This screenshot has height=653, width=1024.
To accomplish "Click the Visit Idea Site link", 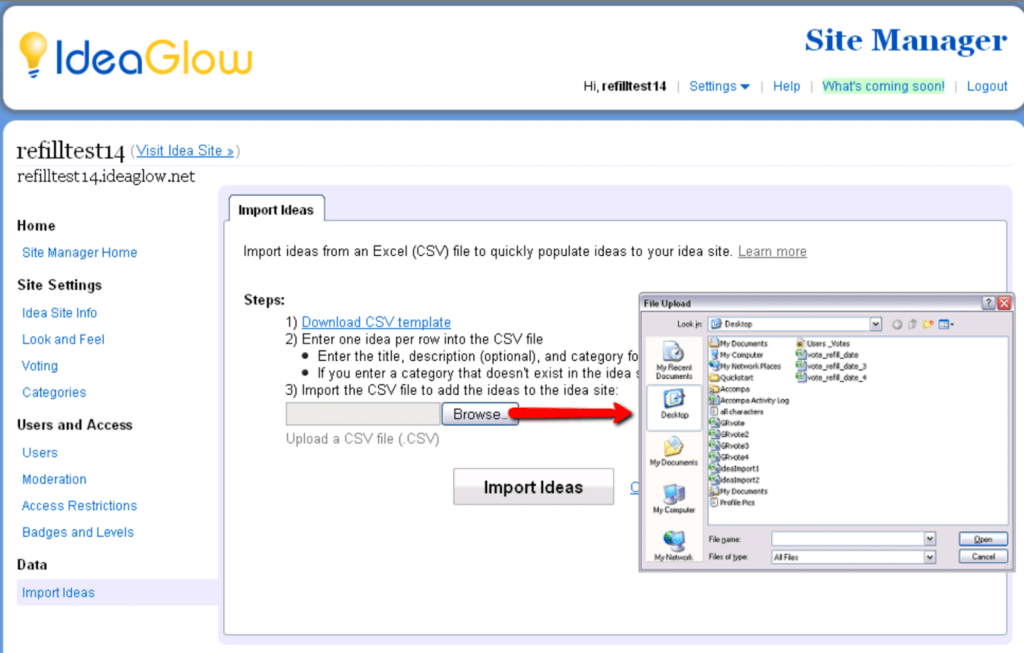I will coord(185,151).
